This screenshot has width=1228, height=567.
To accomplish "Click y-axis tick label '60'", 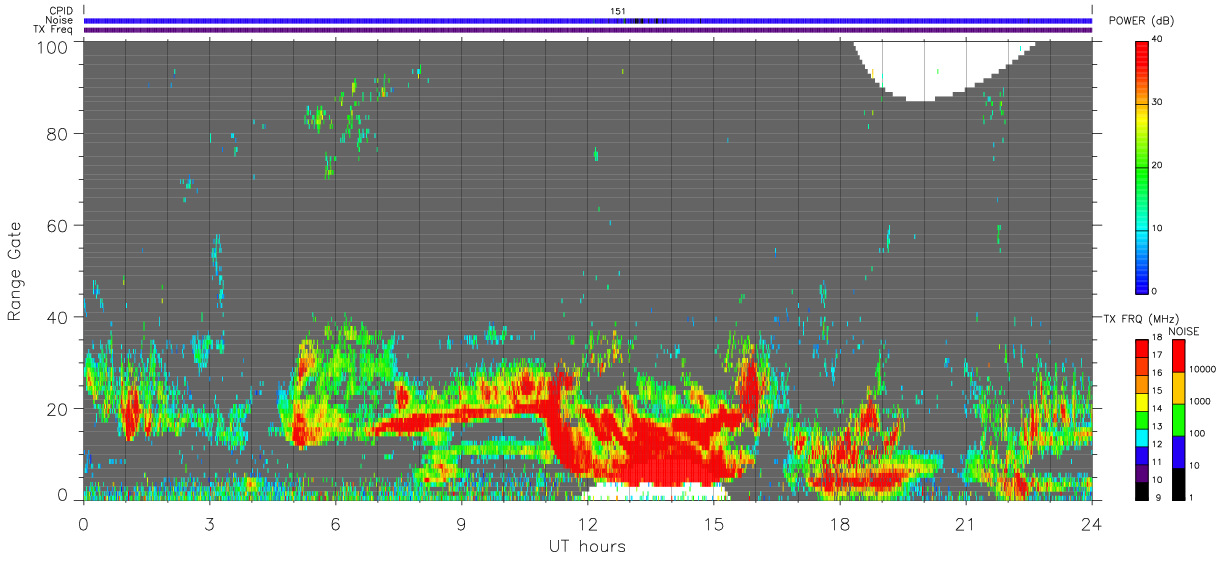I will 58,225.
